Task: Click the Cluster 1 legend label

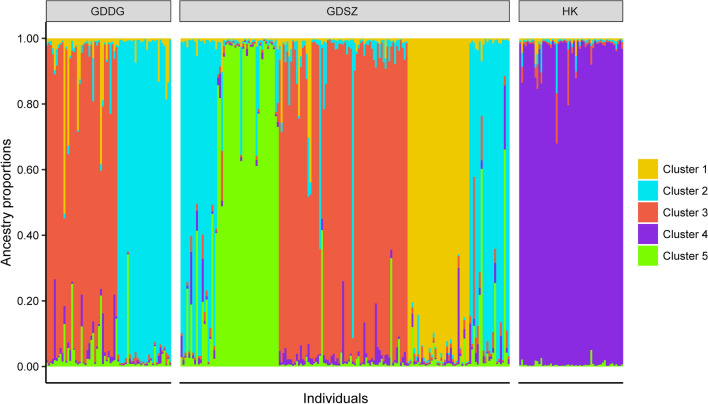Action: [685, 169]
